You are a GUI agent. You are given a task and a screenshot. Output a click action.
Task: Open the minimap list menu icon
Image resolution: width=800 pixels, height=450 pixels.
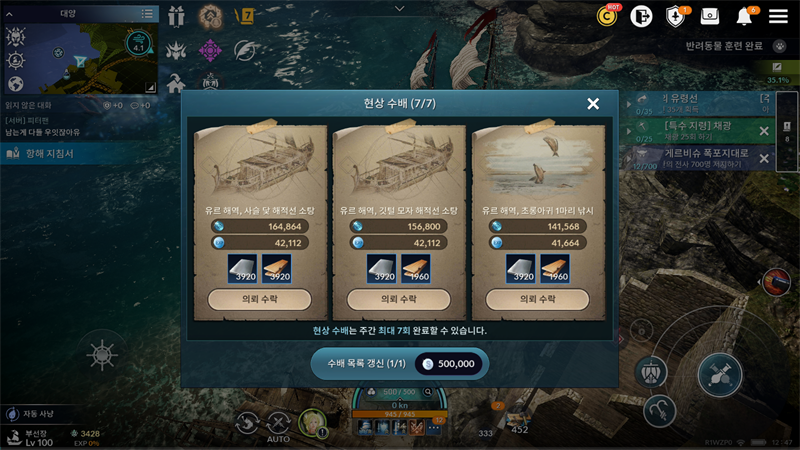tap(147, 13)
